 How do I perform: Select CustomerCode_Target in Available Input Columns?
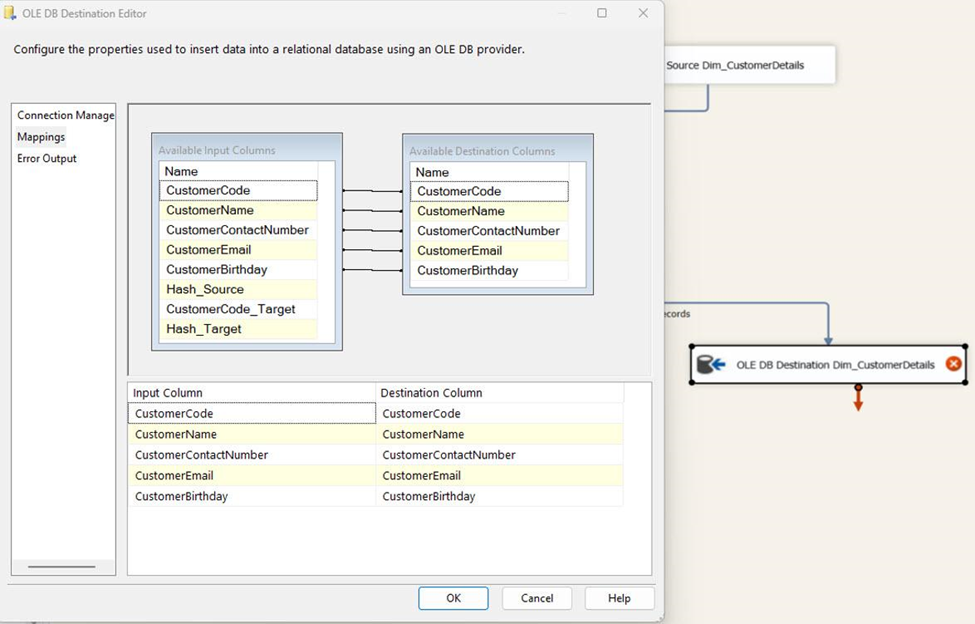(x=236, y=309)
